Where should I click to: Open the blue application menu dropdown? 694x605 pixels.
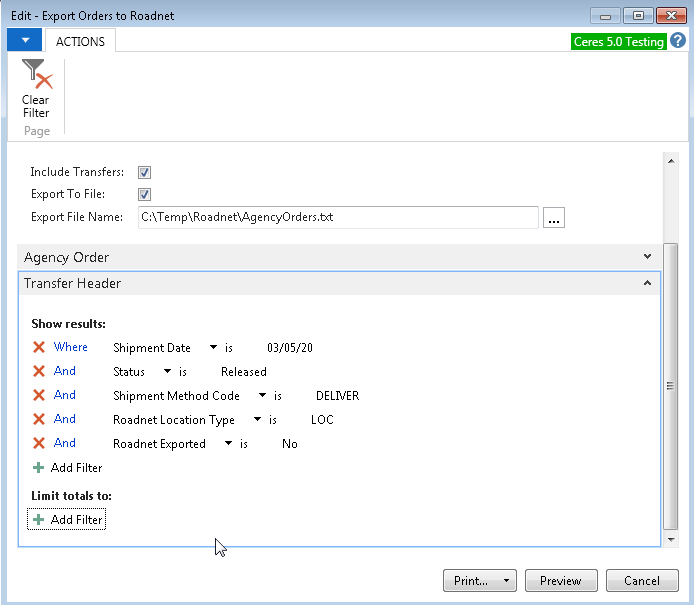tap(24, 40)
